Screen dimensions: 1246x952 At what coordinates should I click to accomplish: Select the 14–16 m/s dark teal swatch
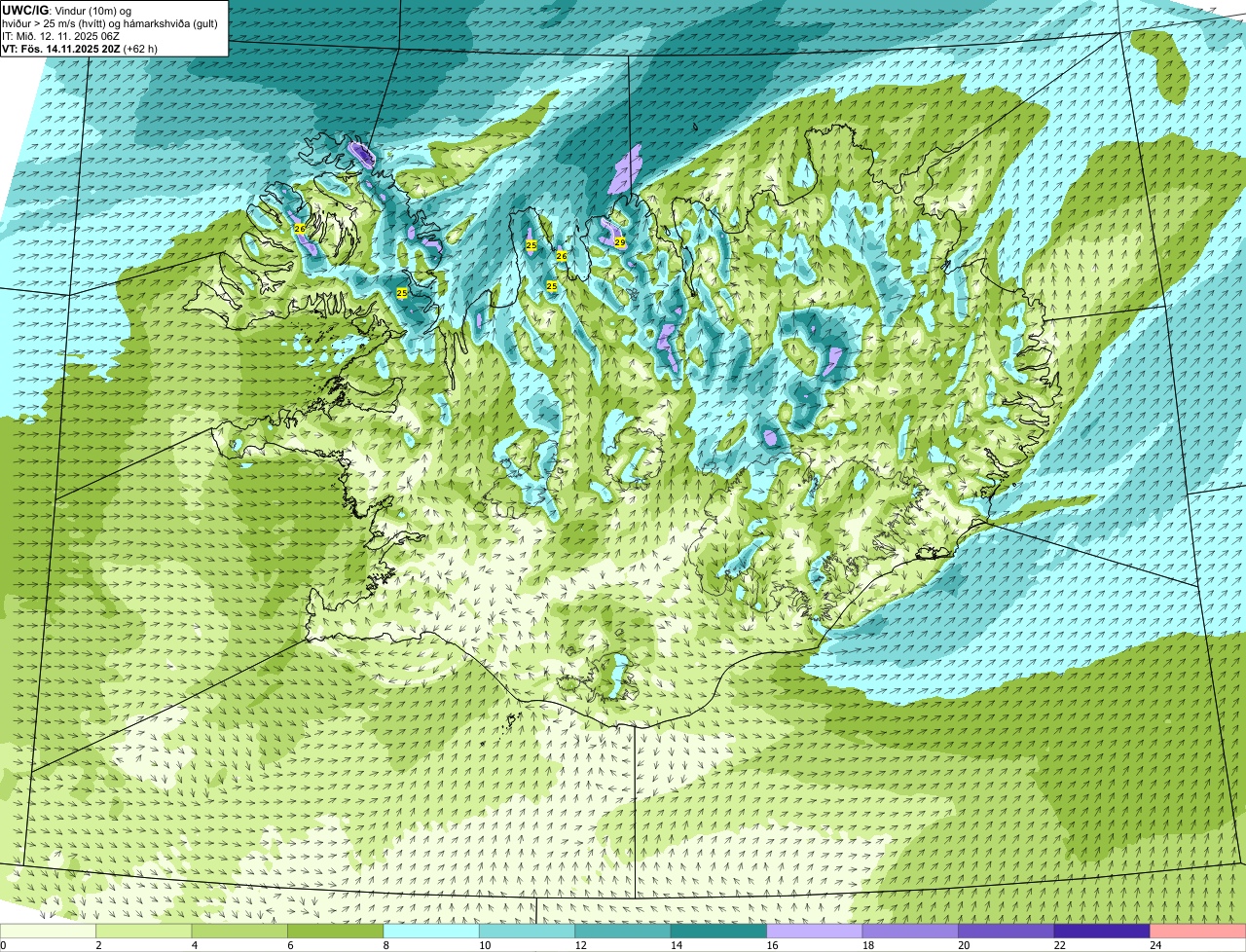pos(719,931)
